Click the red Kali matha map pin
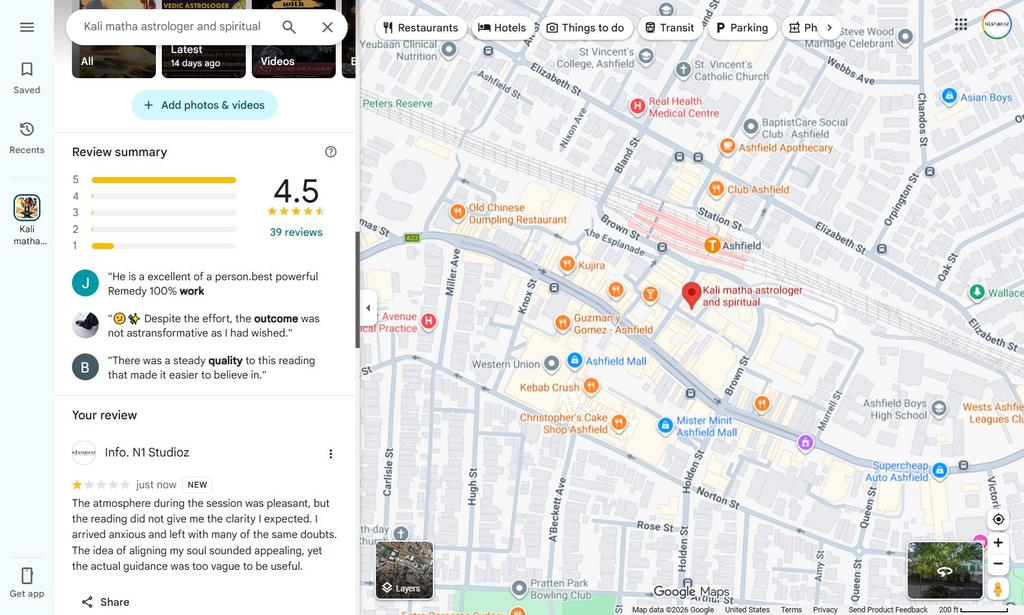 [692, 295]
